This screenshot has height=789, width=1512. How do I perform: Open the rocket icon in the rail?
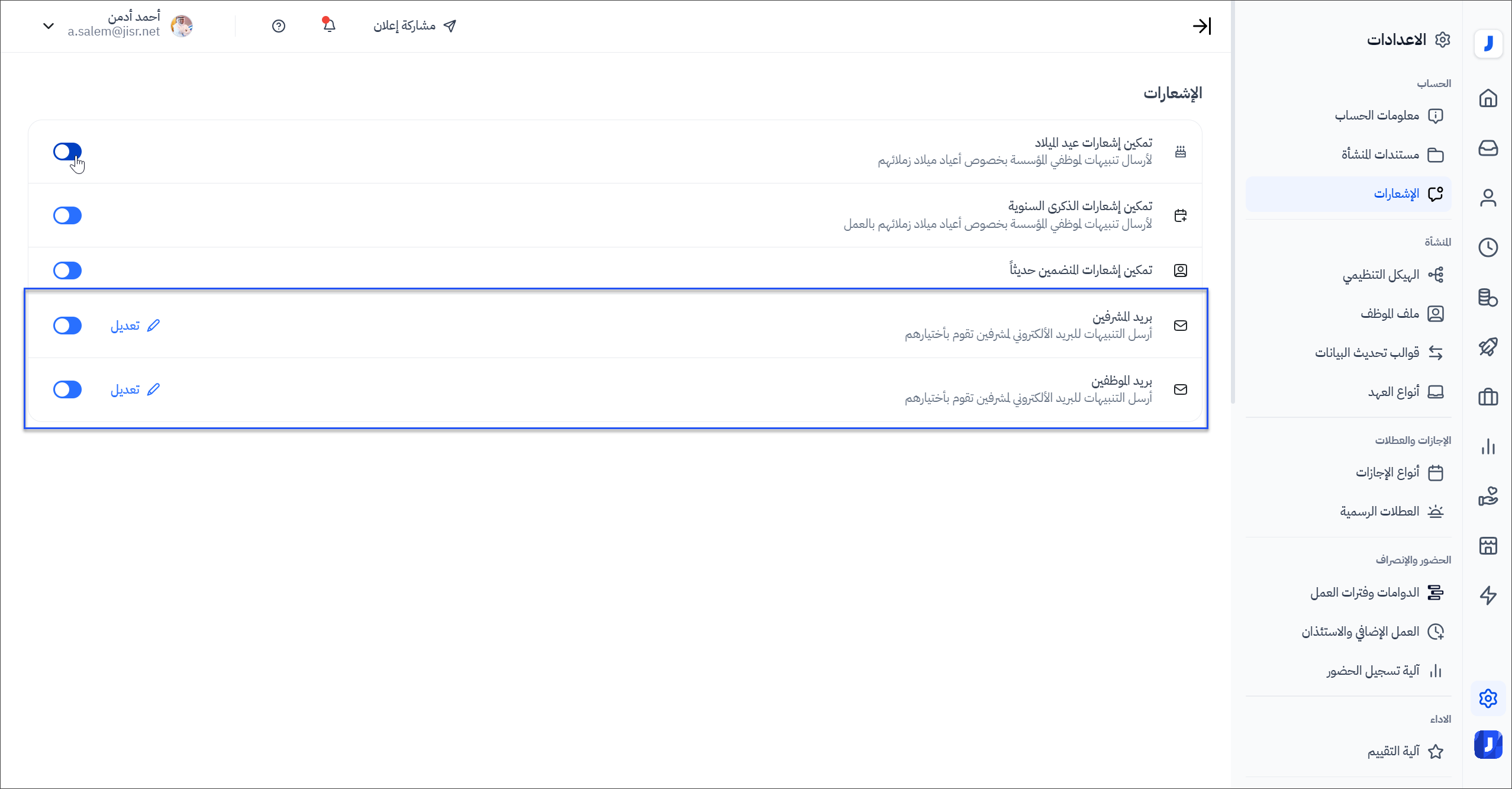(1488, 347)
